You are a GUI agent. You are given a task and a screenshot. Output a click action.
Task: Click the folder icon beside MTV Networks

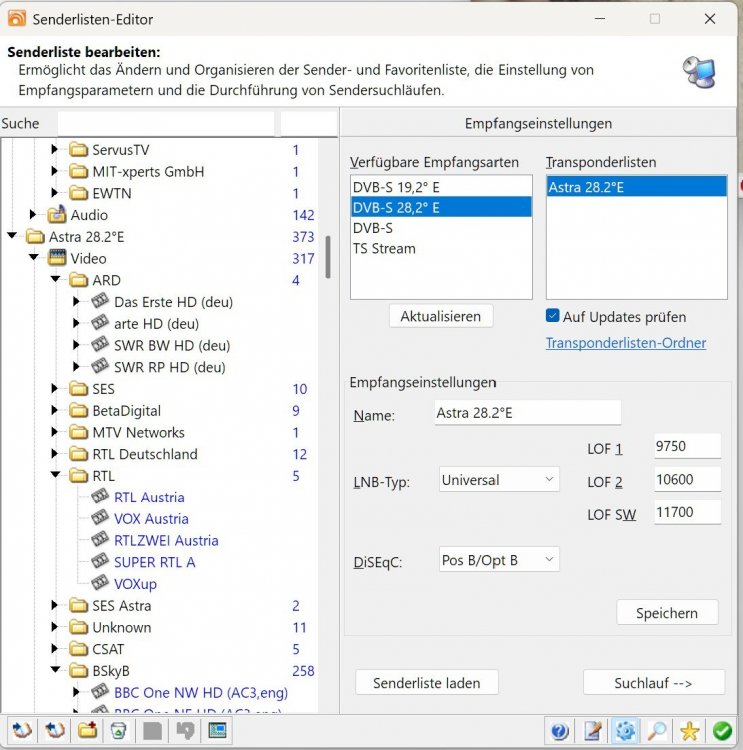coord(78,432)
